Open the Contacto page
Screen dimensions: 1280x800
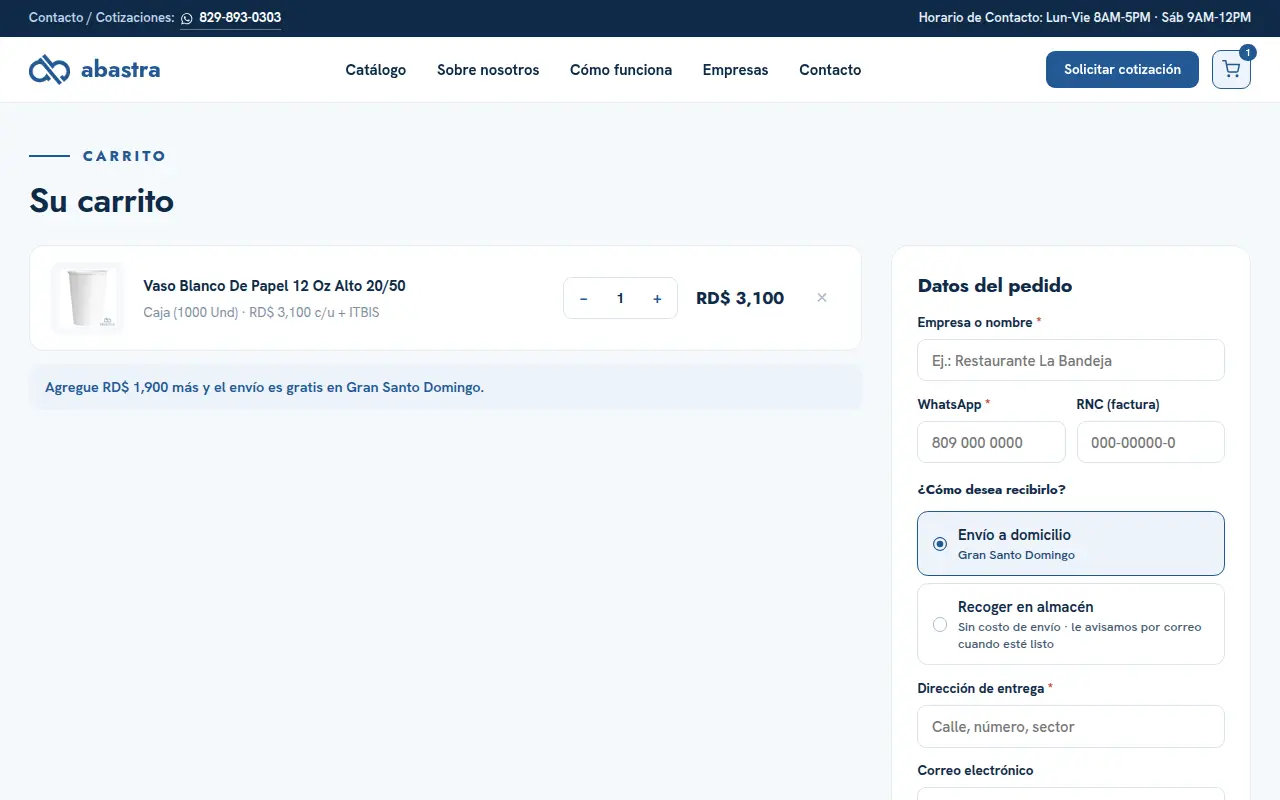[x=830, y=70]
